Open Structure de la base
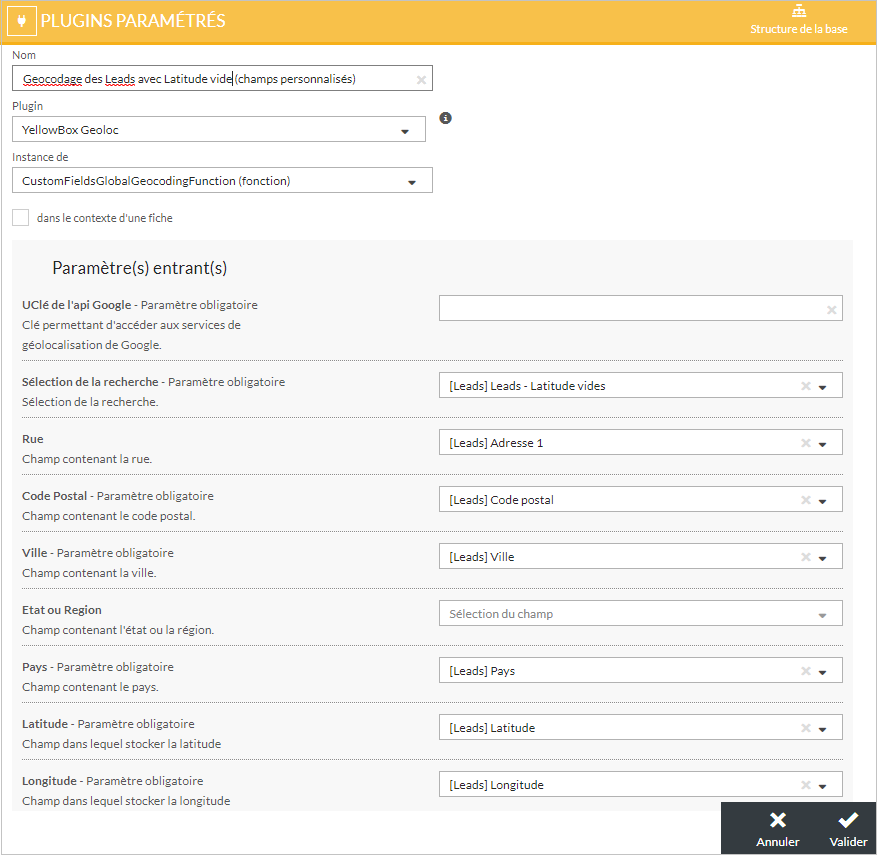The image size is (877, 855). pyautogui.click(x=798, y=20)
